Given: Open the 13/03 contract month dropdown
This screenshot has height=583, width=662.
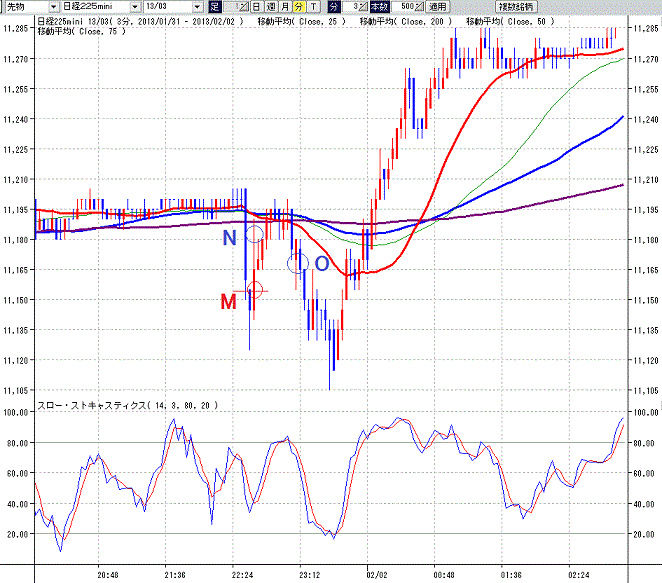Looking at the screenshot, I should [x=197, y=7].
